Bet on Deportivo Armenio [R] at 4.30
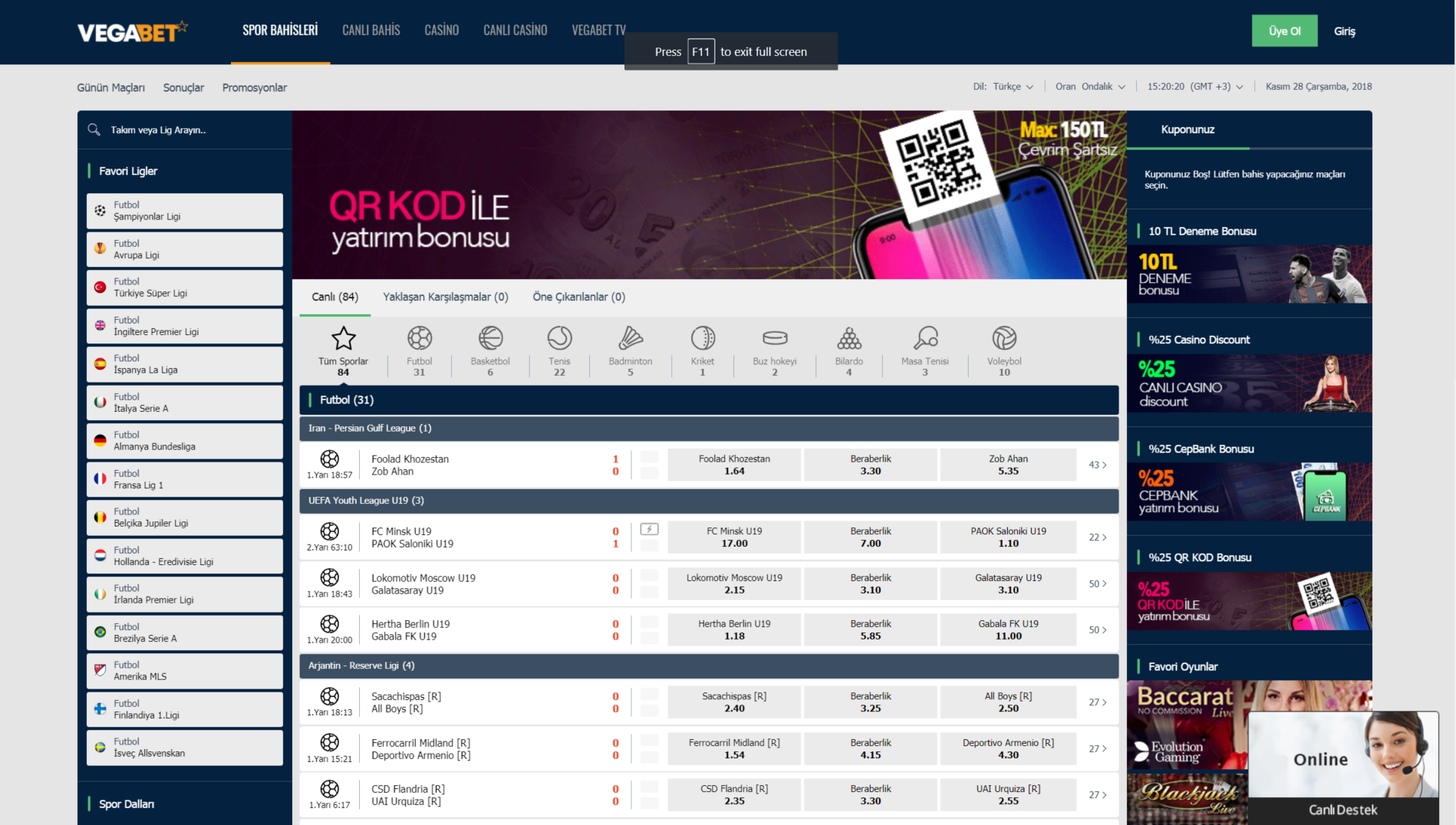Screen dimensions: 1456x825 (x=1008, y=748)
